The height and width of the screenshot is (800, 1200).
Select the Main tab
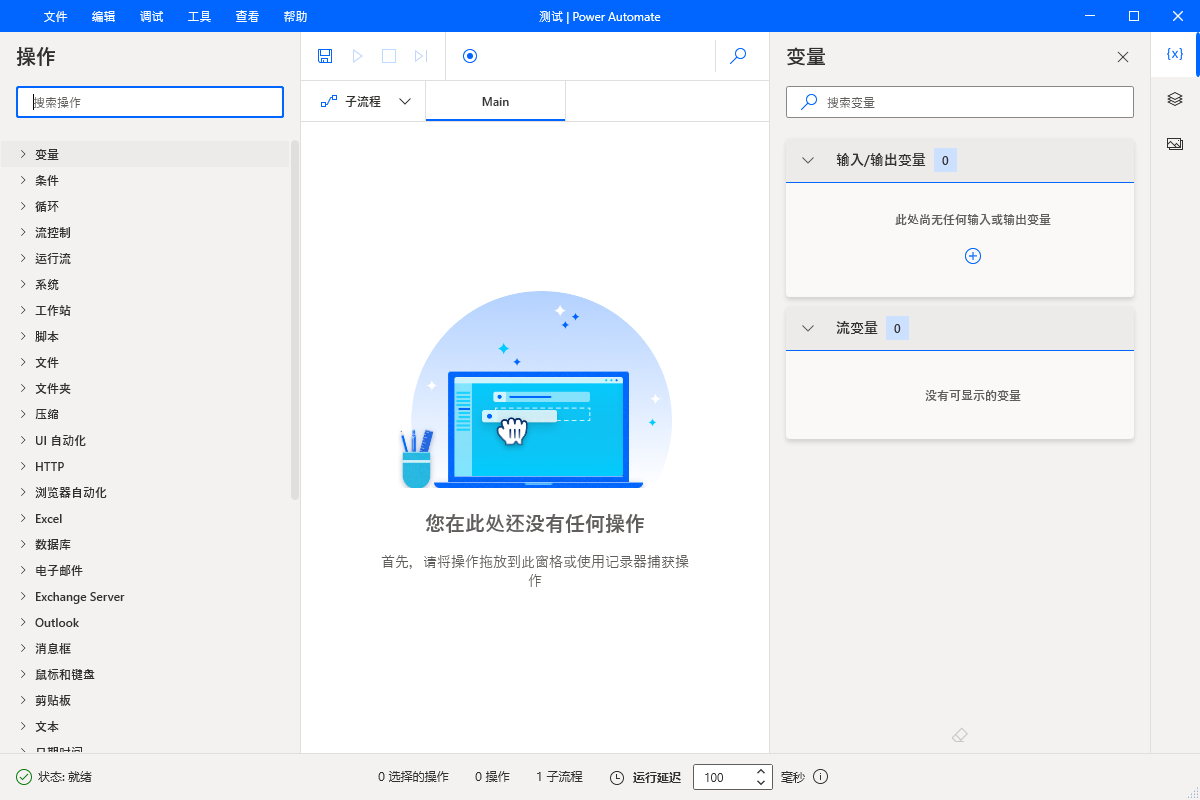point(495,101)
